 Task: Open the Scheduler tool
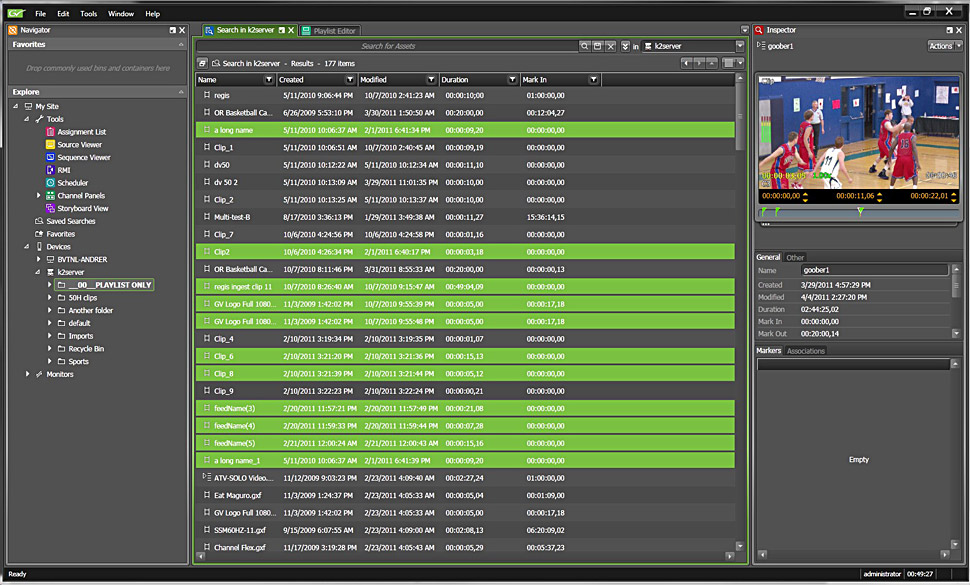click(x=72, y=183)
